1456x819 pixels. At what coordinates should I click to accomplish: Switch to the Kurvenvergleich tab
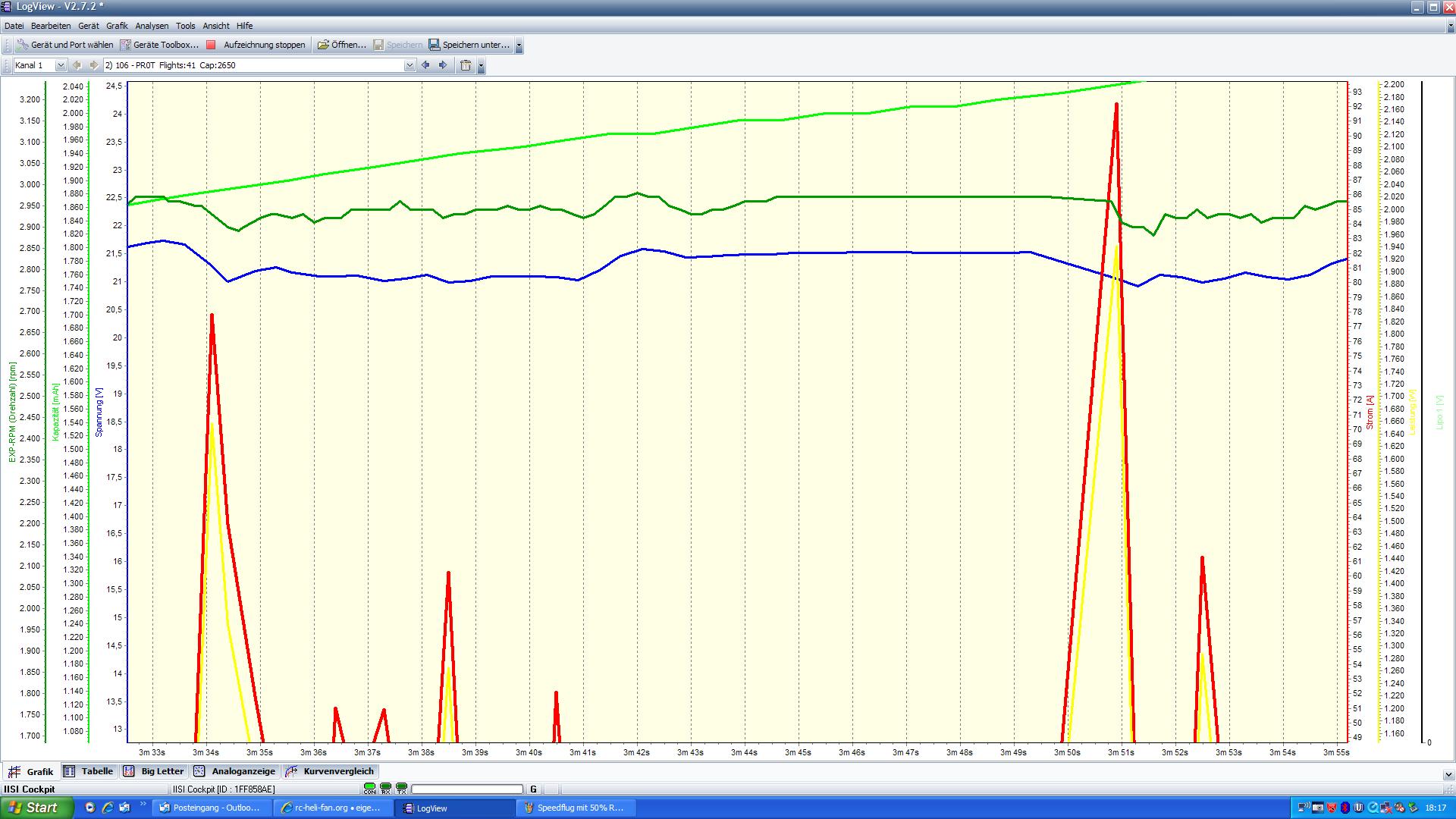pos(330,771)
